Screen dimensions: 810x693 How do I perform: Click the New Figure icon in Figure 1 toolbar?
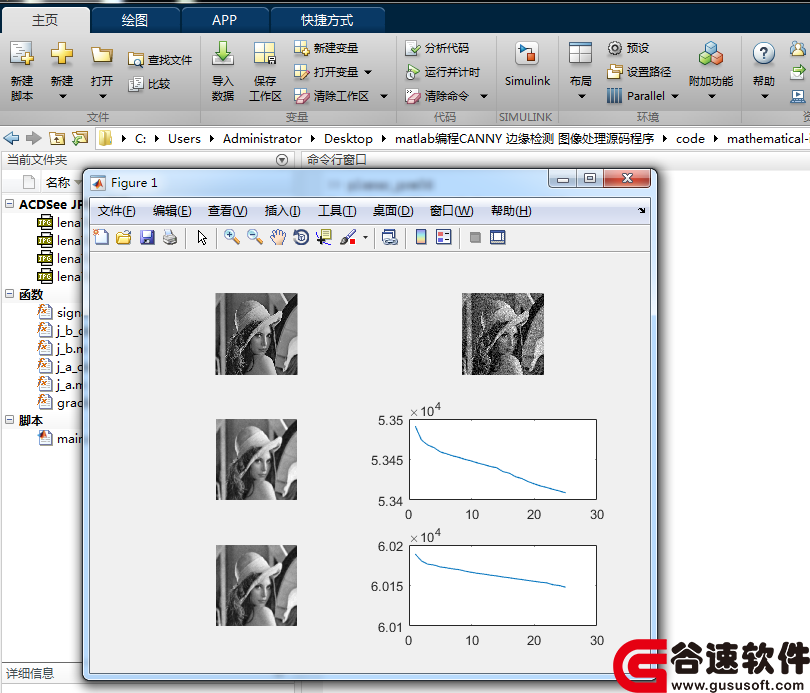pos(101,238)
